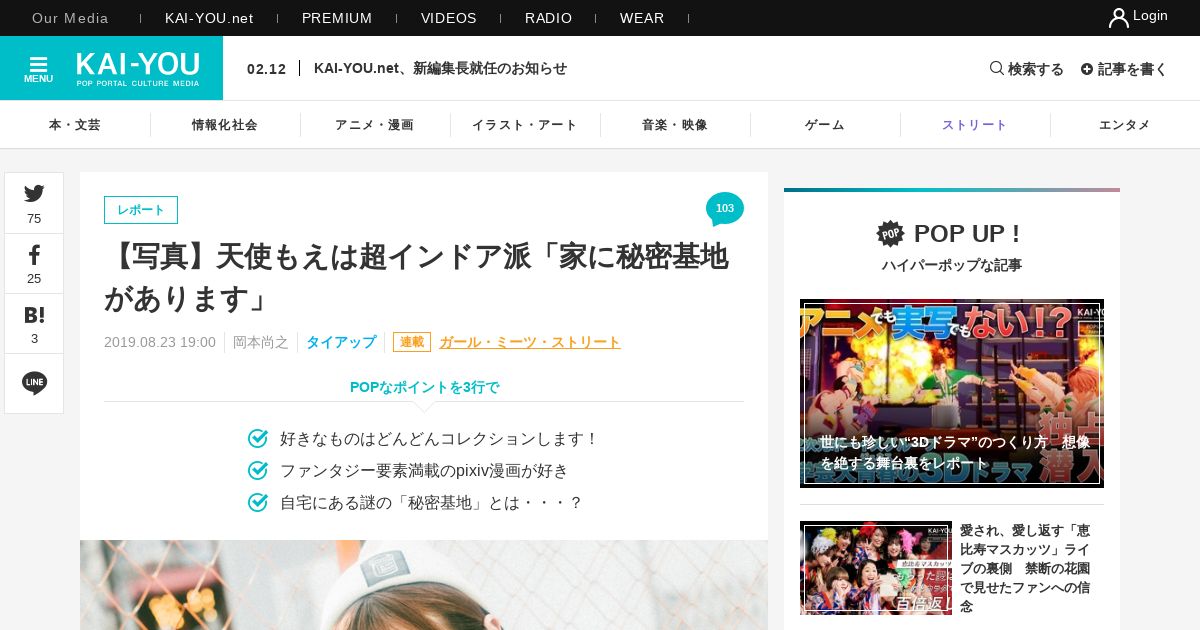This screenshot has width=1200, height=630.
Task: Click the publish date 2019.08.23 19:00
Action: [x=160, y=342]
